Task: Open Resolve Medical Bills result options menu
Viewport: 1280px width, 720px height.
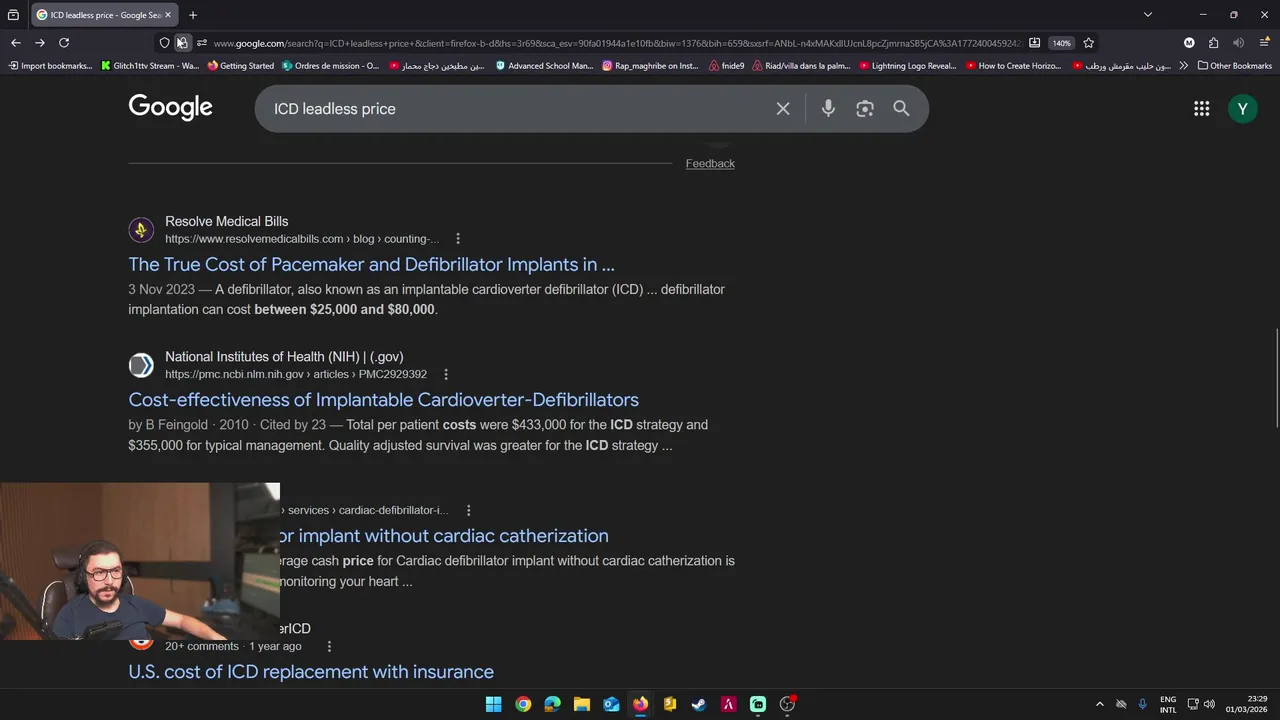Action: pyautogui.click(x=458, y=239)
